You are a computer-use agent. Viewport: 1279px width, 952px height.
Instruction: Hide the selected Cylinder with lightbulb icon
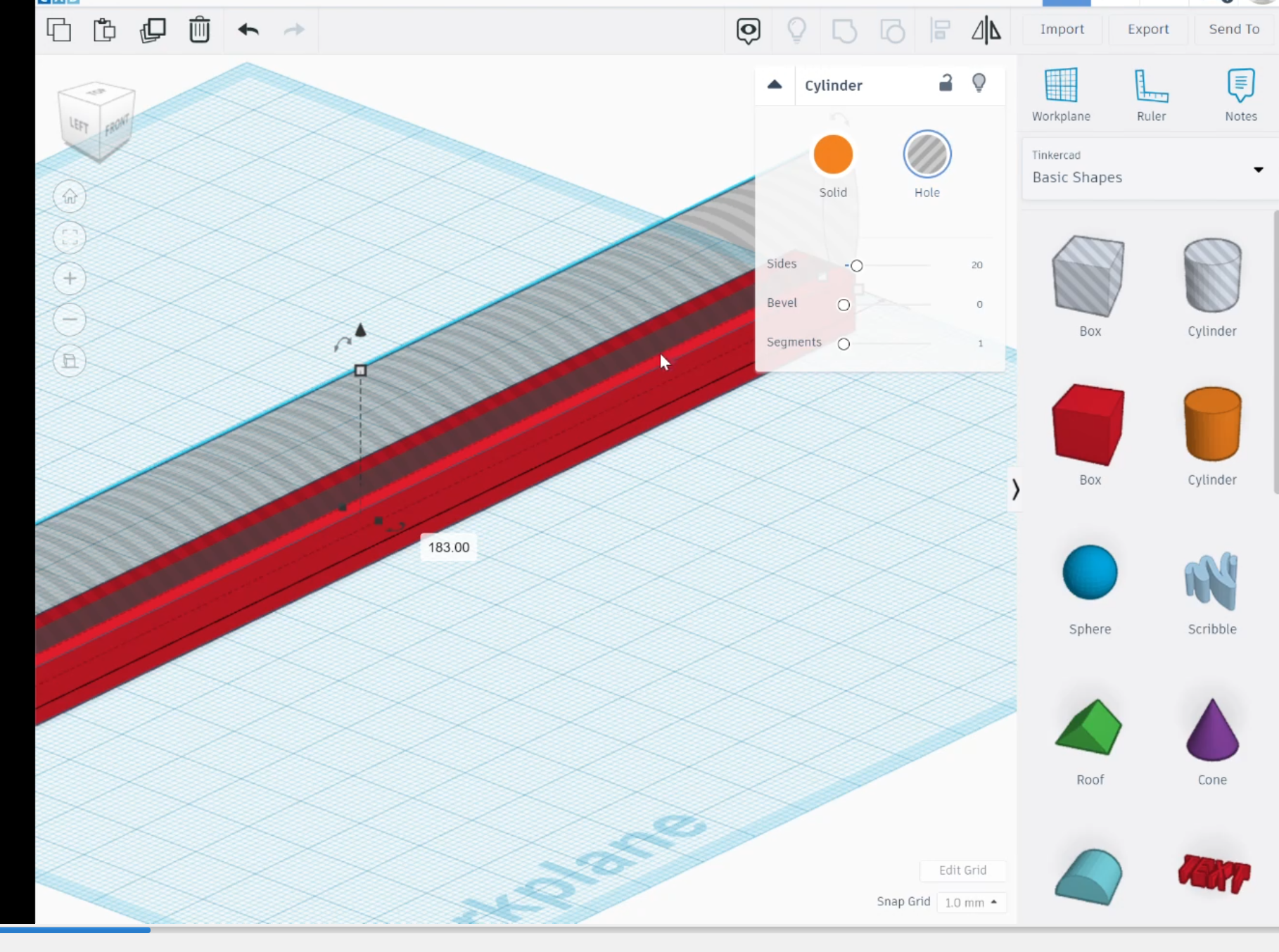(x=979, y=83)
